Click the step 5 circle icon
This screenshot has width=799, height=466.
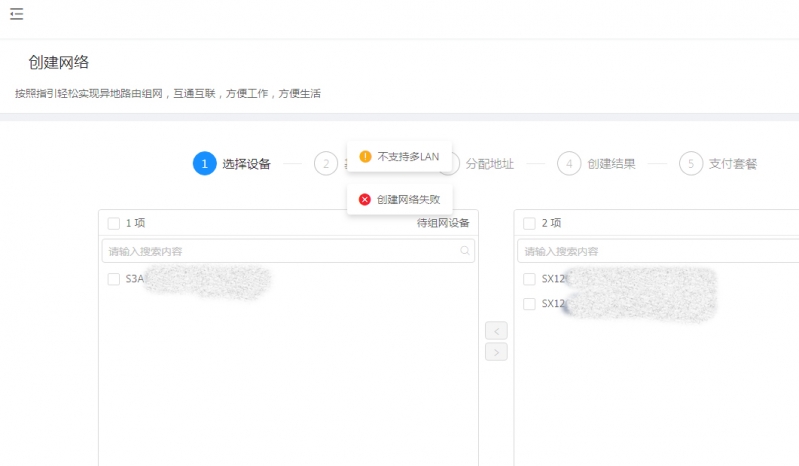pos(690,164)
